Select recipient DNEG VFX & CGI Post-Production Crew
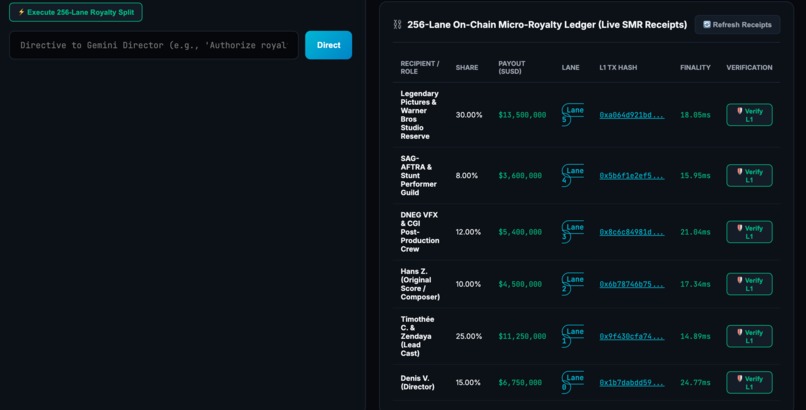The height and width of the screenshot is (410, 806). [x=420, y=232]
